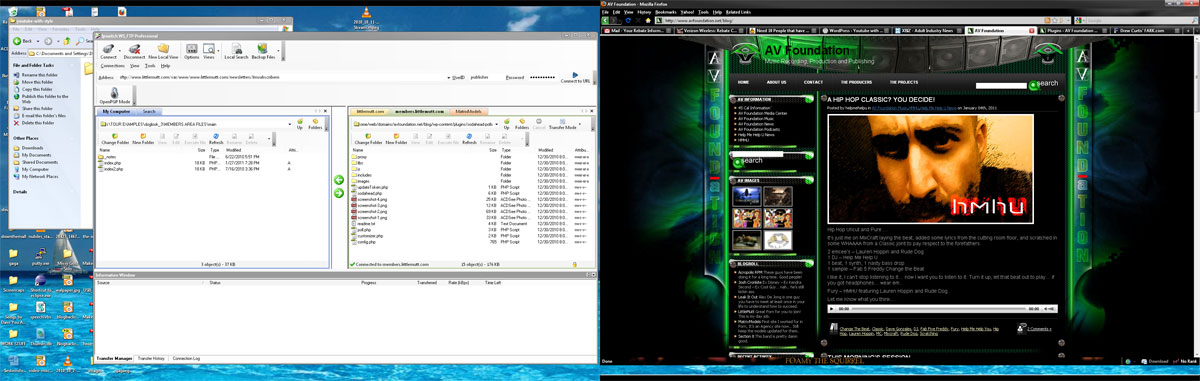Switch to Search tab in local pane

pos(148,111)
